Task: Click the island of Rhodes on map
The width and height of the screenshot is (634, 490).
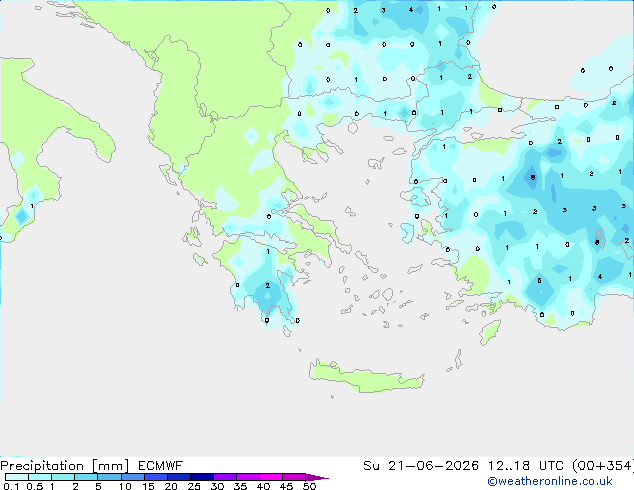Action: coord(490,332)
